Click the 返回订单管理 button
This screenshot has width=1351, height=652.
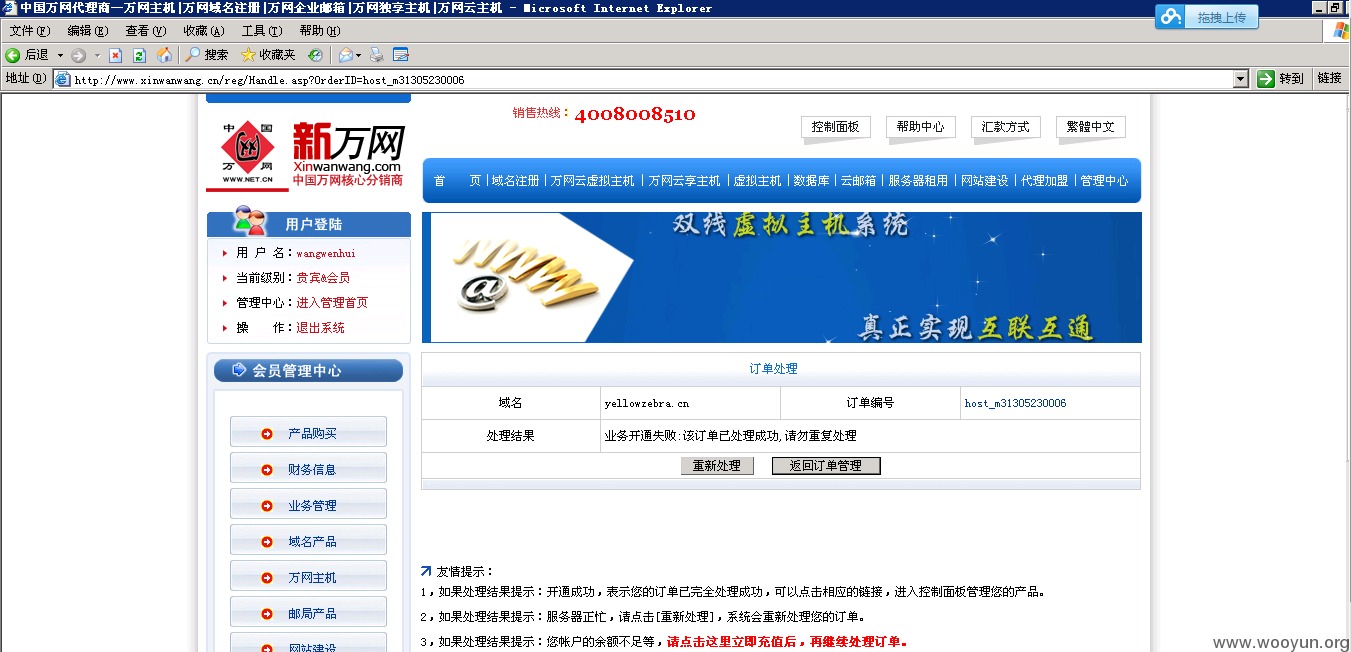pos(826,466)
